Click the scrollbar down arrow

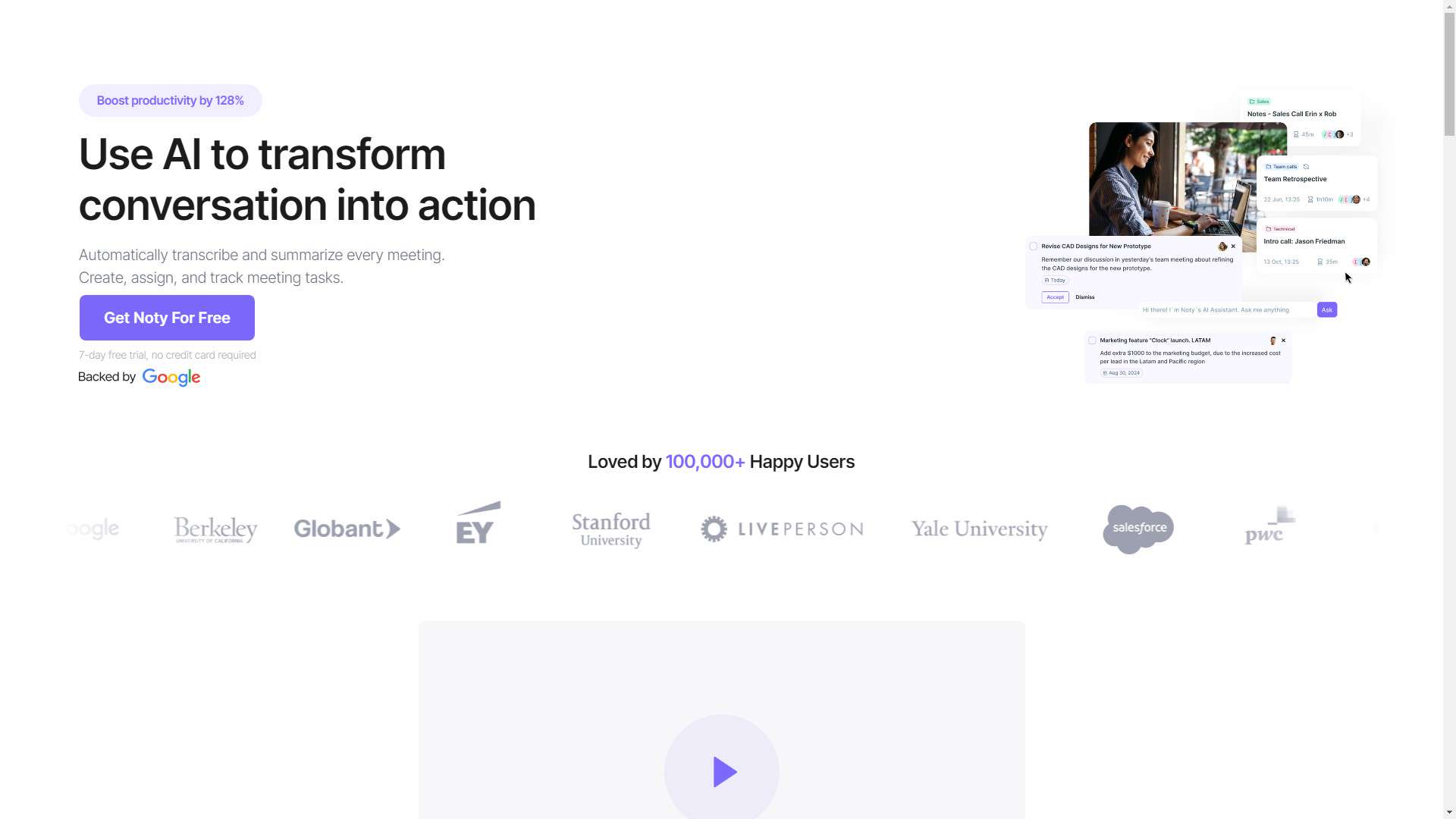pos(1450,814)
